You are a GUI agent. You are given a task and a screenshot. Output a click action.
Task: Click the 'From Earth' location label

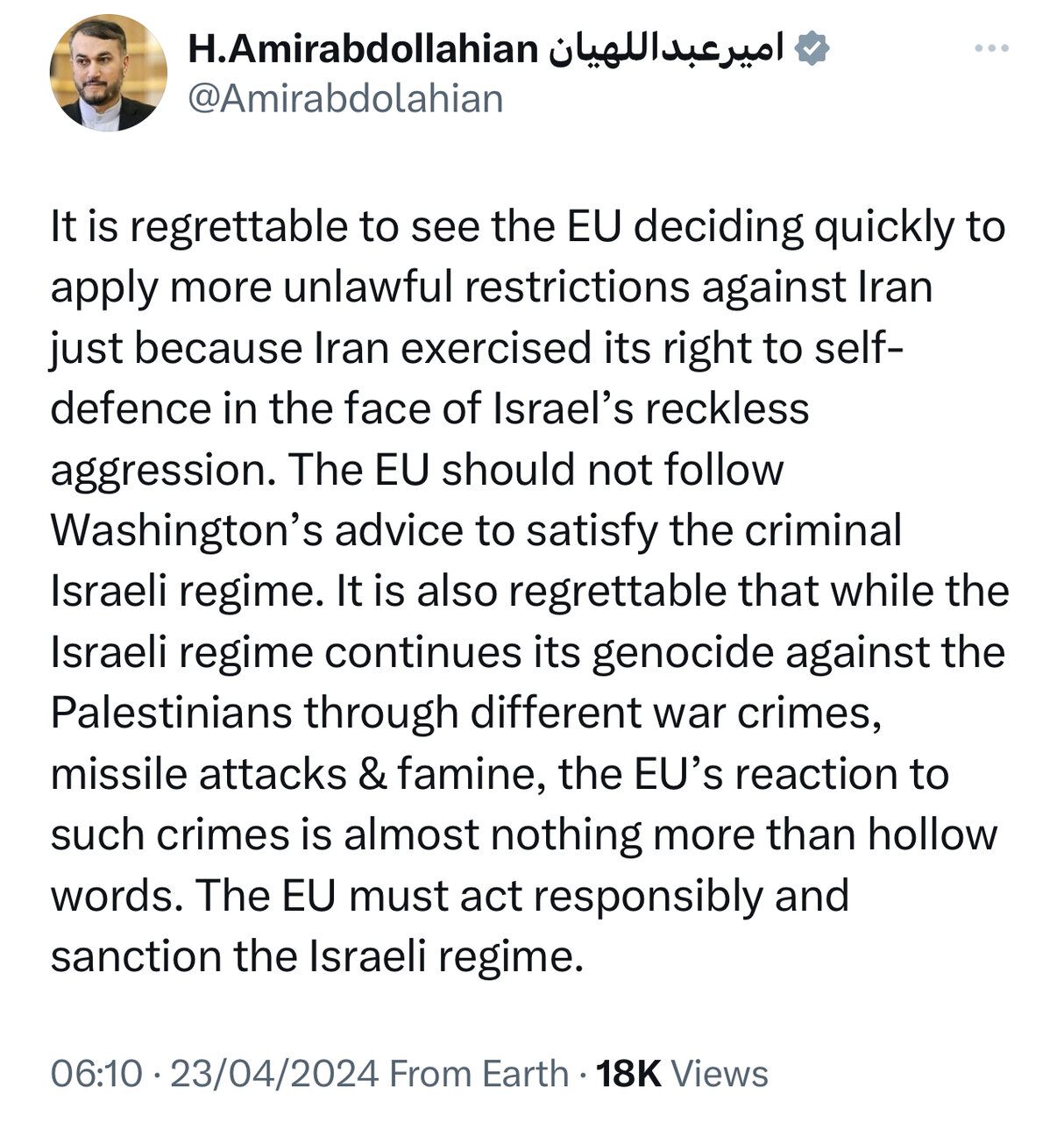click(x=479, y=1074)
